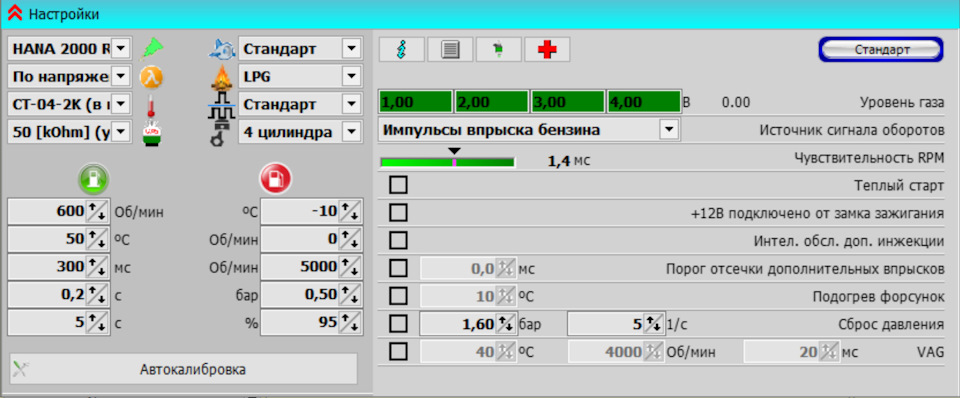Viewport: 960px width, 398px height.
Task: Click the flame fuel type icon
Action: [222, 77]
